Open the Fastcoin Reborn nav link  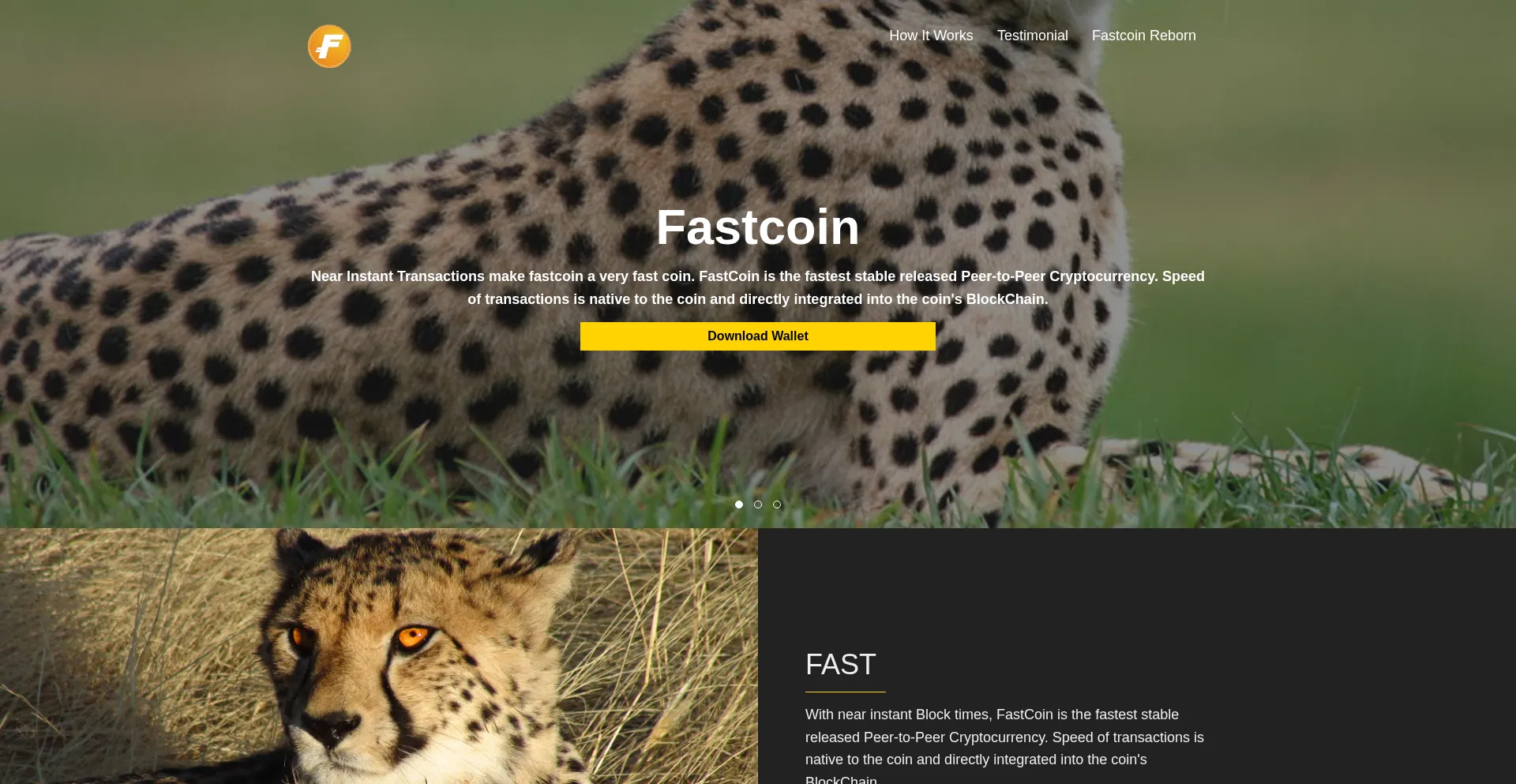tap(1143, 36)
